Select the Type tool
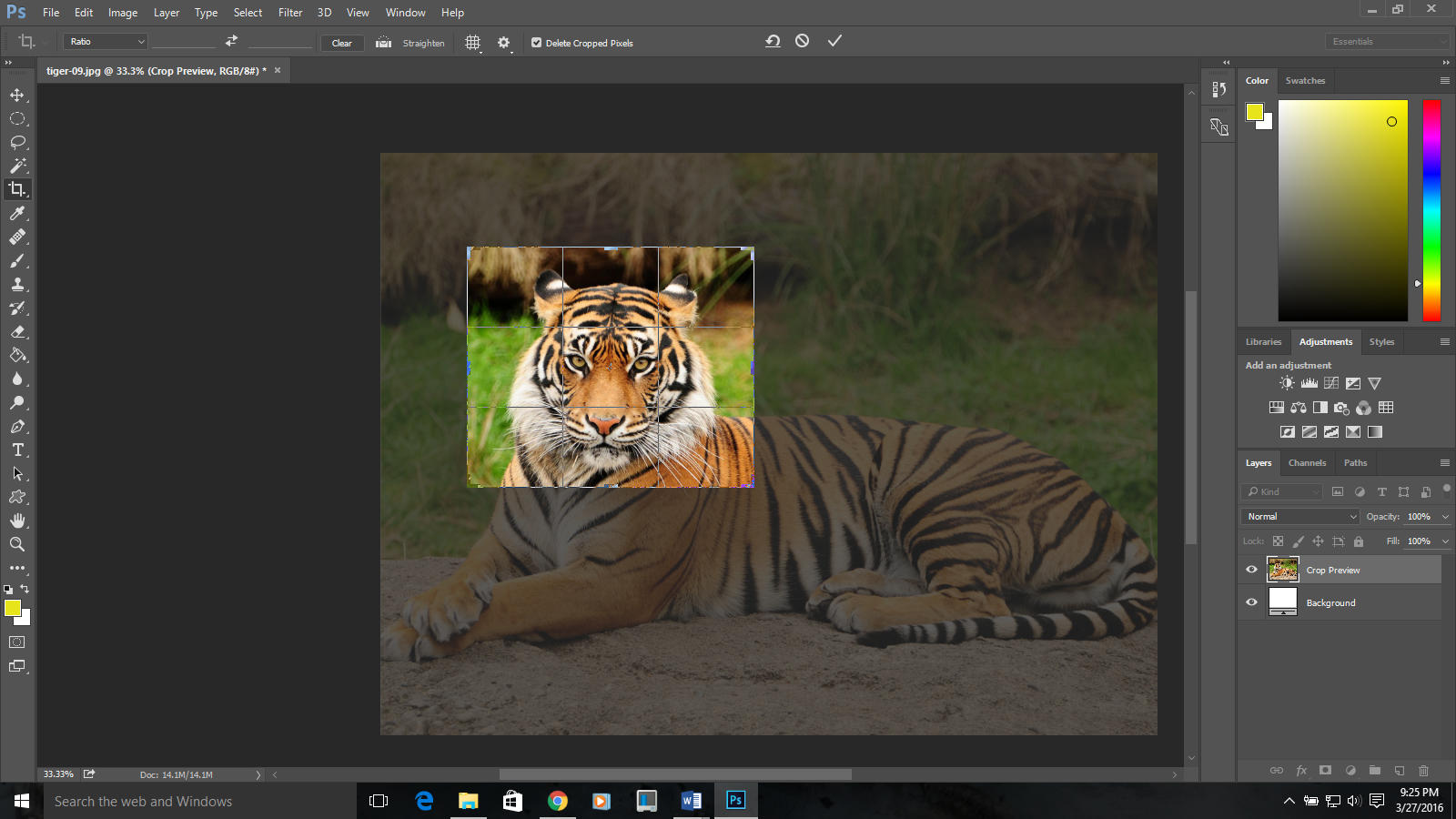This screenshot has height=819, width=1456. pyautogui.click(x=18, y=450)
